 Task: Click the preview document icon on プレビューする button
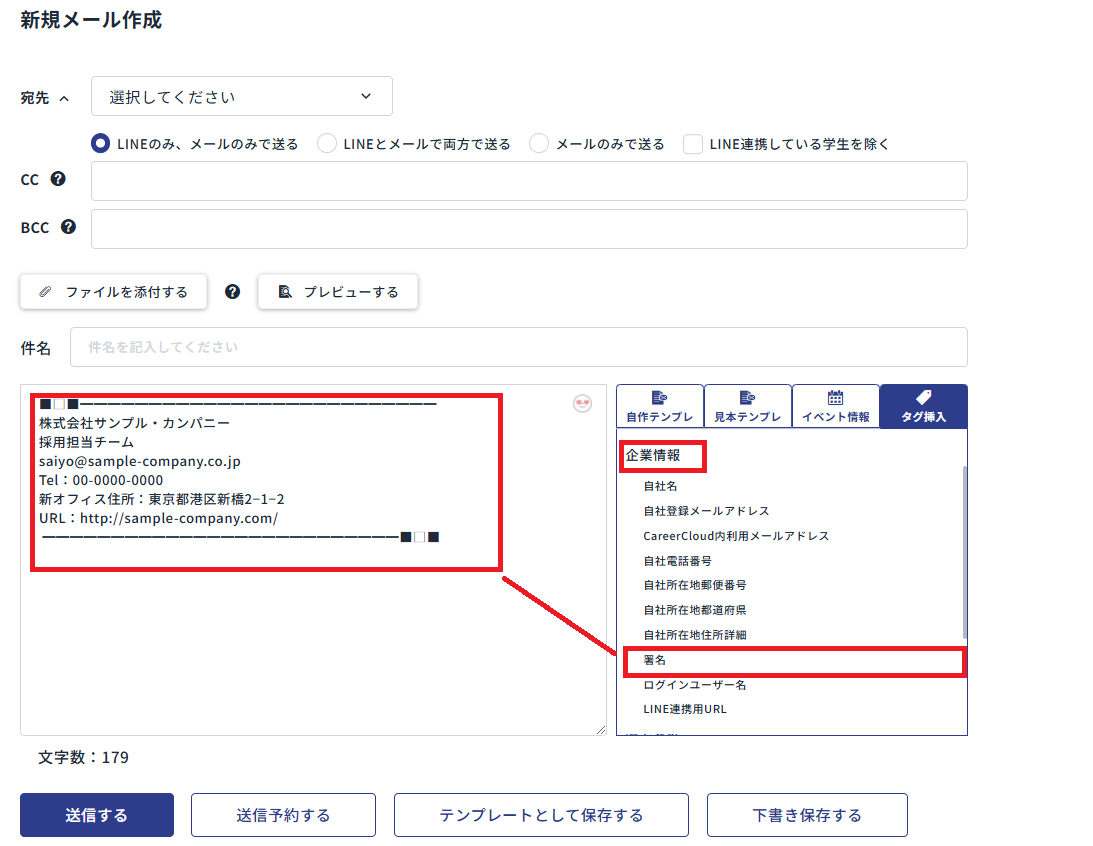pos(283,291)
